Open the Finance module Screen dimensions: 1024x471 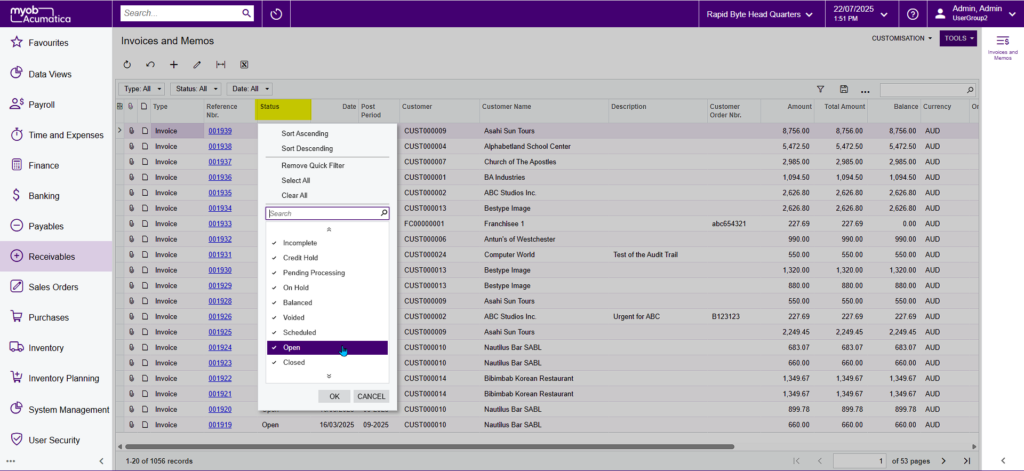(43, 165)
